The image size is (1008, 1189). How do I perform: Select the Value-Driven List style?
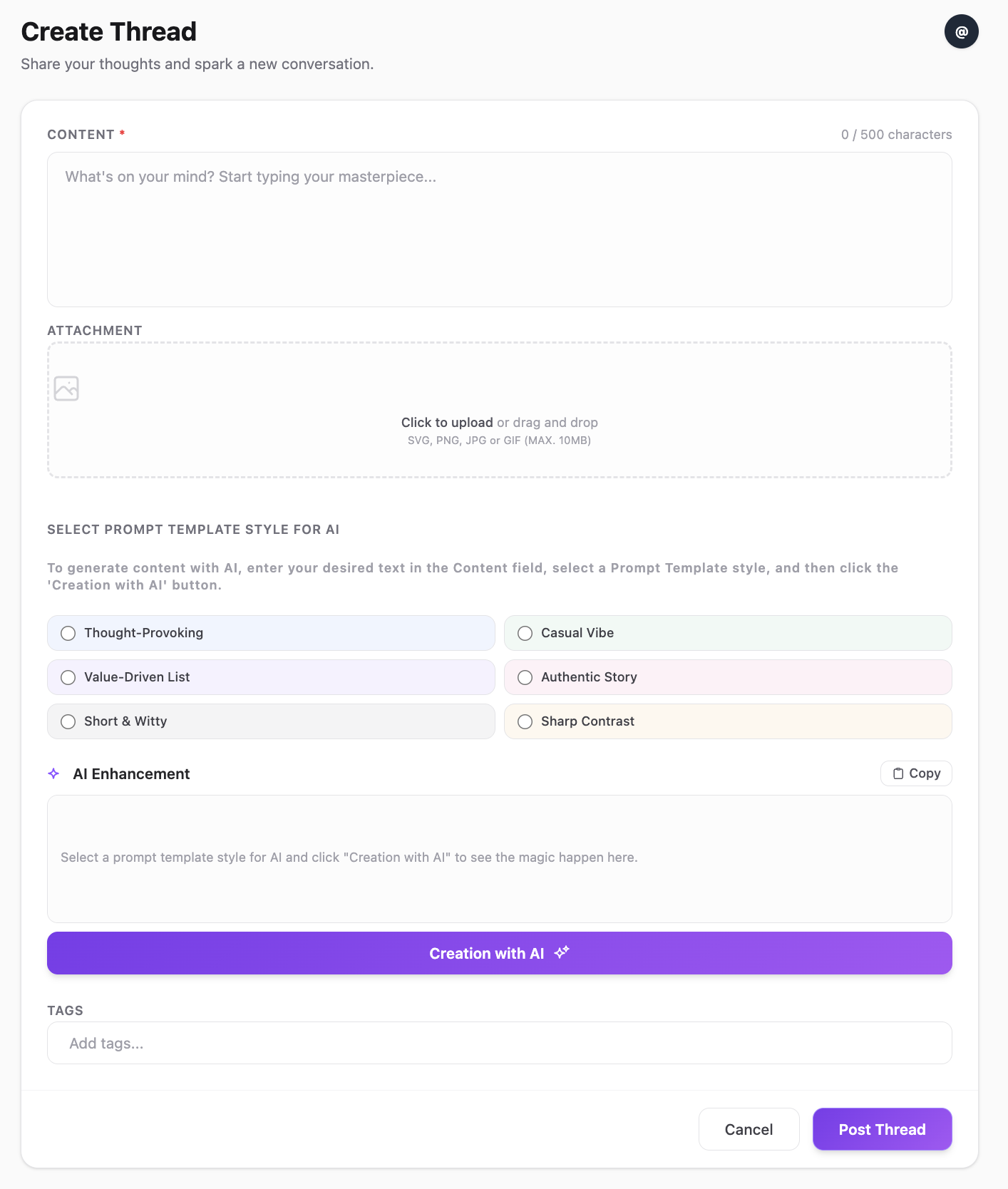coord(68,677)
